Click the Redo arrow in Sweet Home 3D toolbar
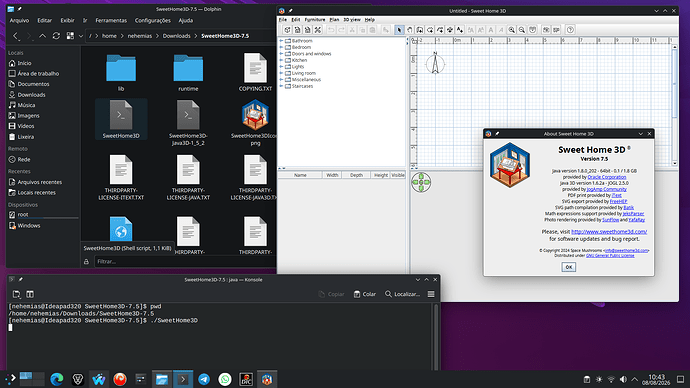This screenshot has height=388, width=690. (341, 30)
